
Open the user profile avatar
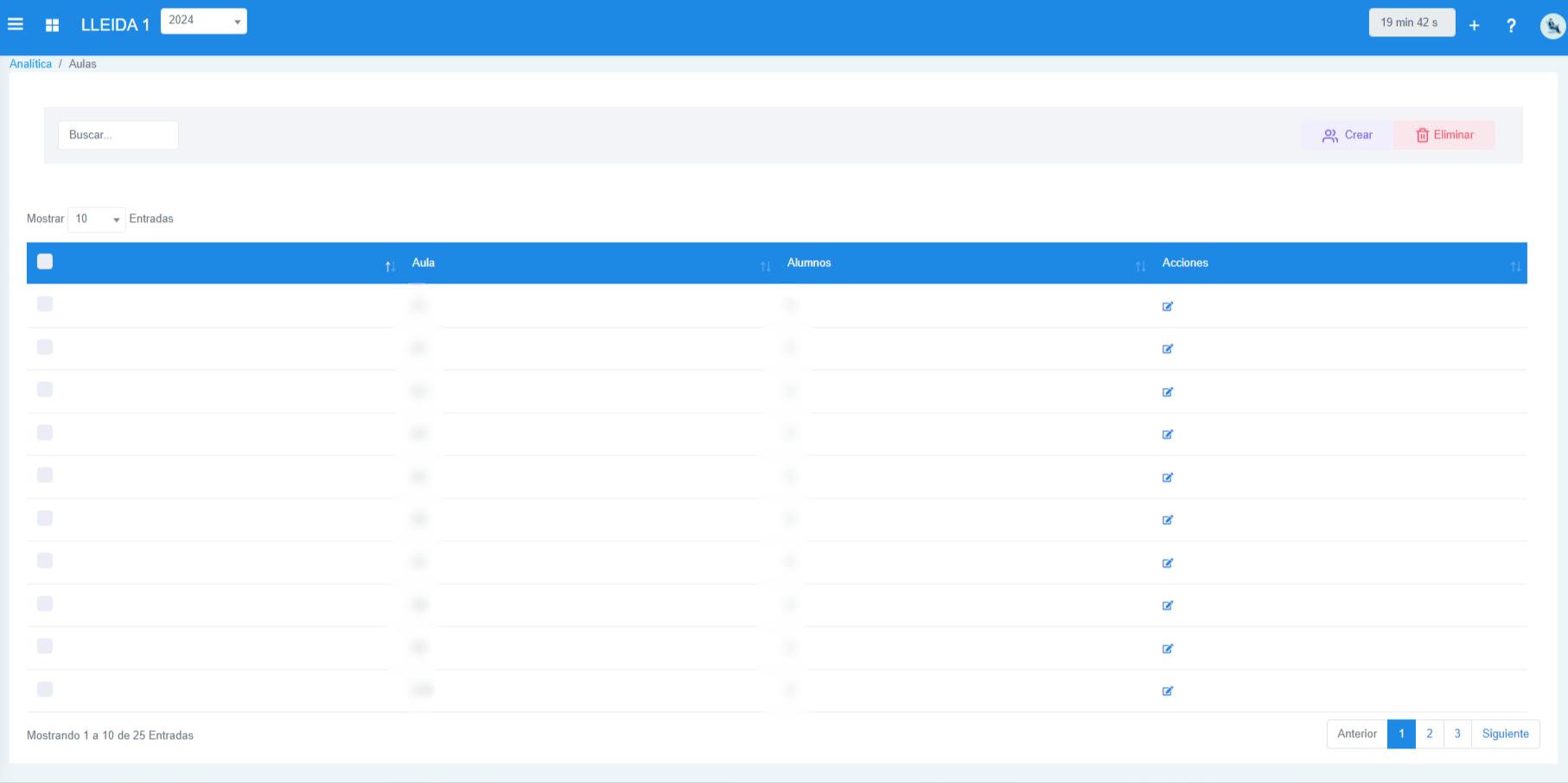[x=1552, y=26]
